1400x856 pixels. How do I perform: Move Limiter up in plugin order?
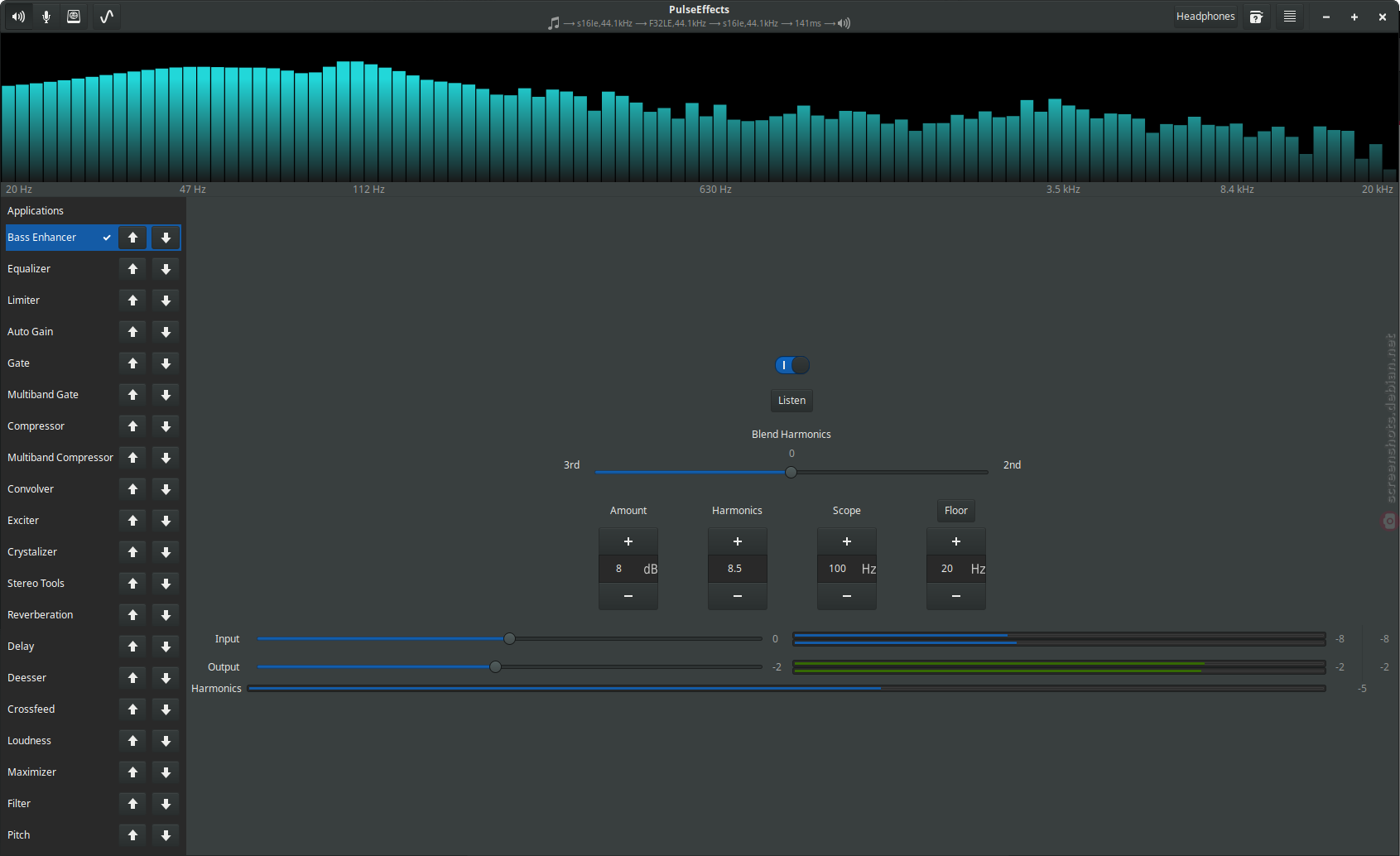(x=132, y=301)
